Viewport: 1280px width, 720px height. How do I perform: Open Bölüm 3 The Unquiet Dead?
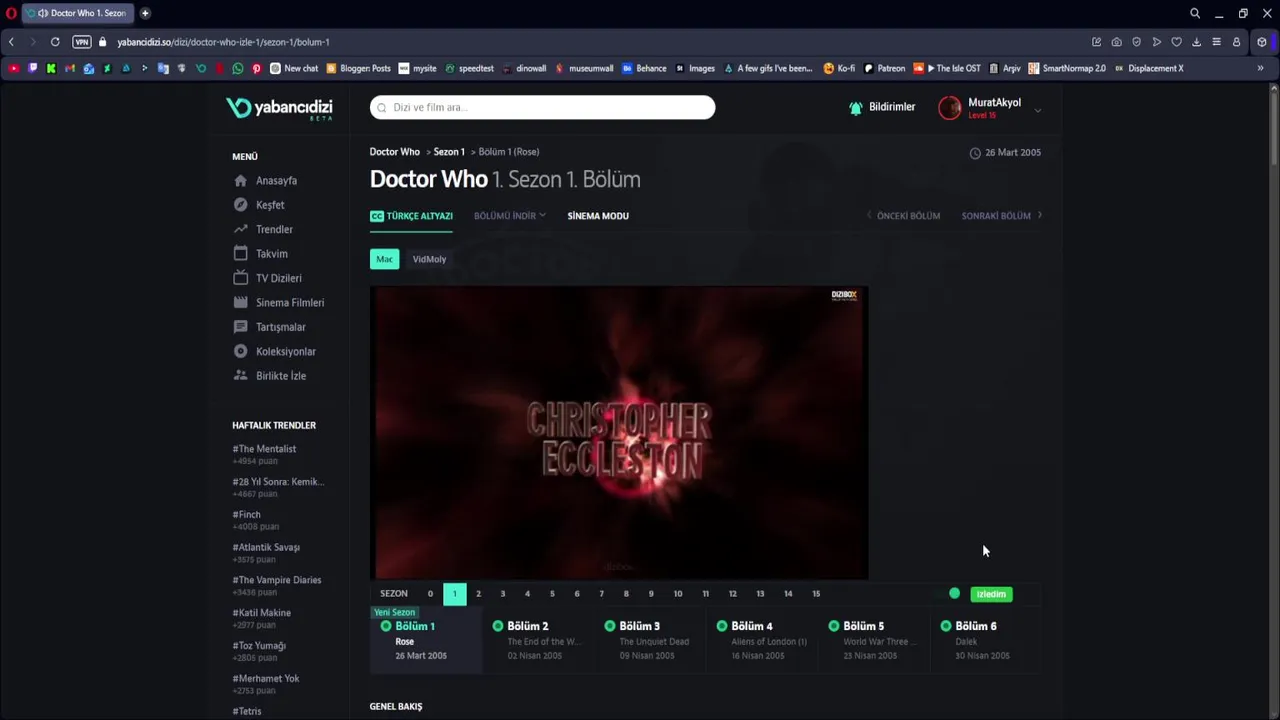tap(648, 640)
